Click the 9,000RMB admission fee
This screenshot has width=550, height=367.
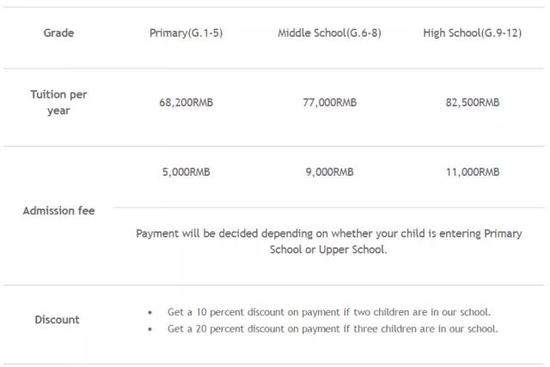pyautogui.click(x=329, y=172)
